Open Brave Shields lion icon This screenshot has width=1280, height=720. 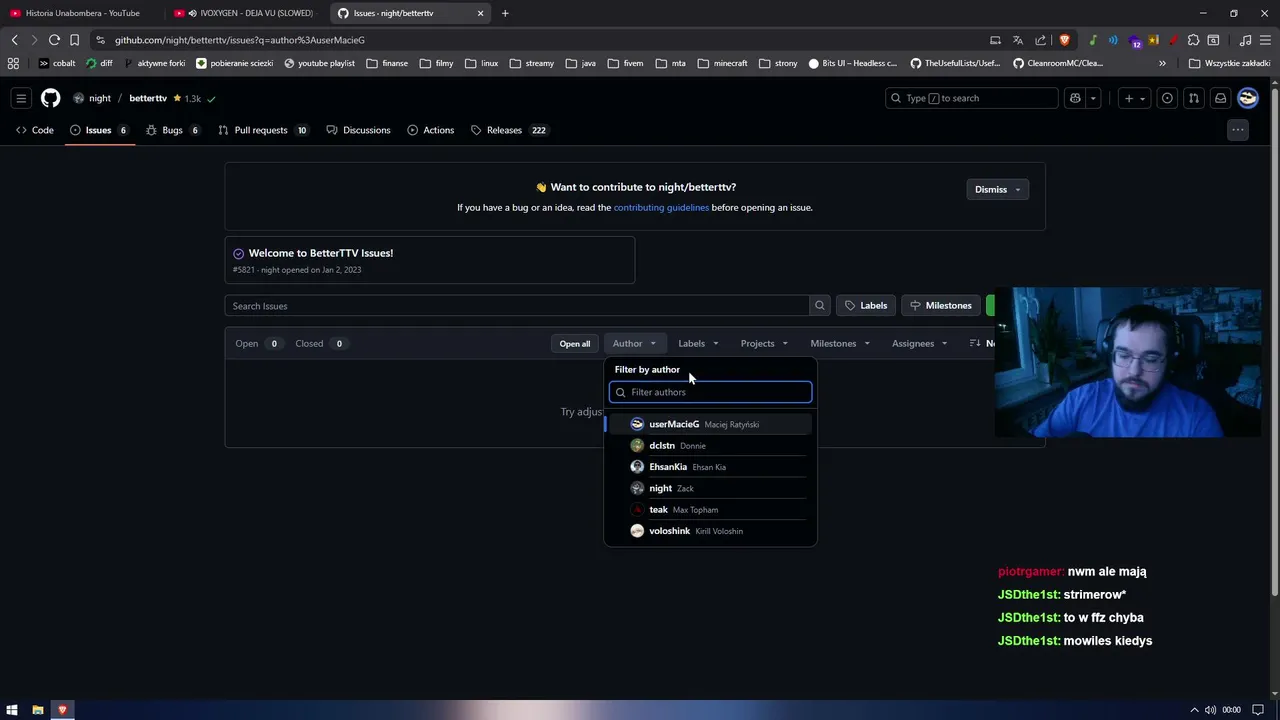coord(1064,40)
